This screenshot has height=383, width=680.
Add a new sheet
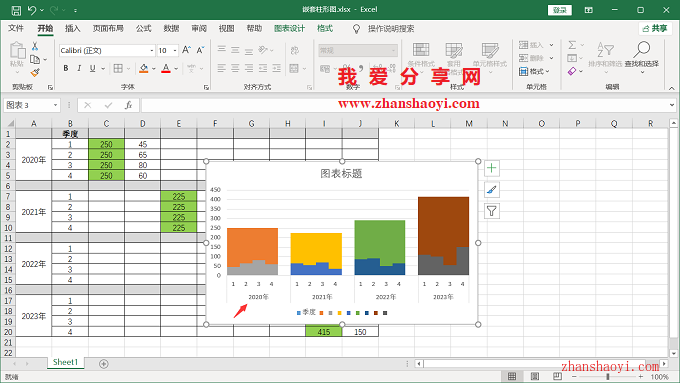point(104,363)
